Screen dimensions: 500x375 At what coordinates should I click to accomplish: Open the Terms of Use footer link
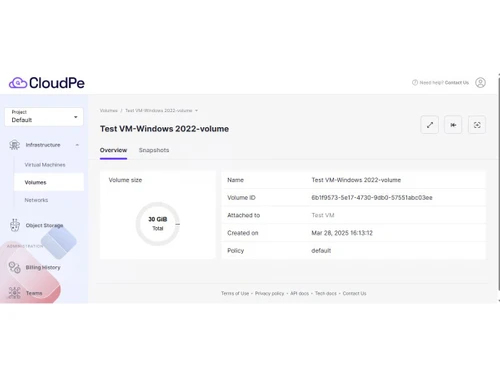235,293
